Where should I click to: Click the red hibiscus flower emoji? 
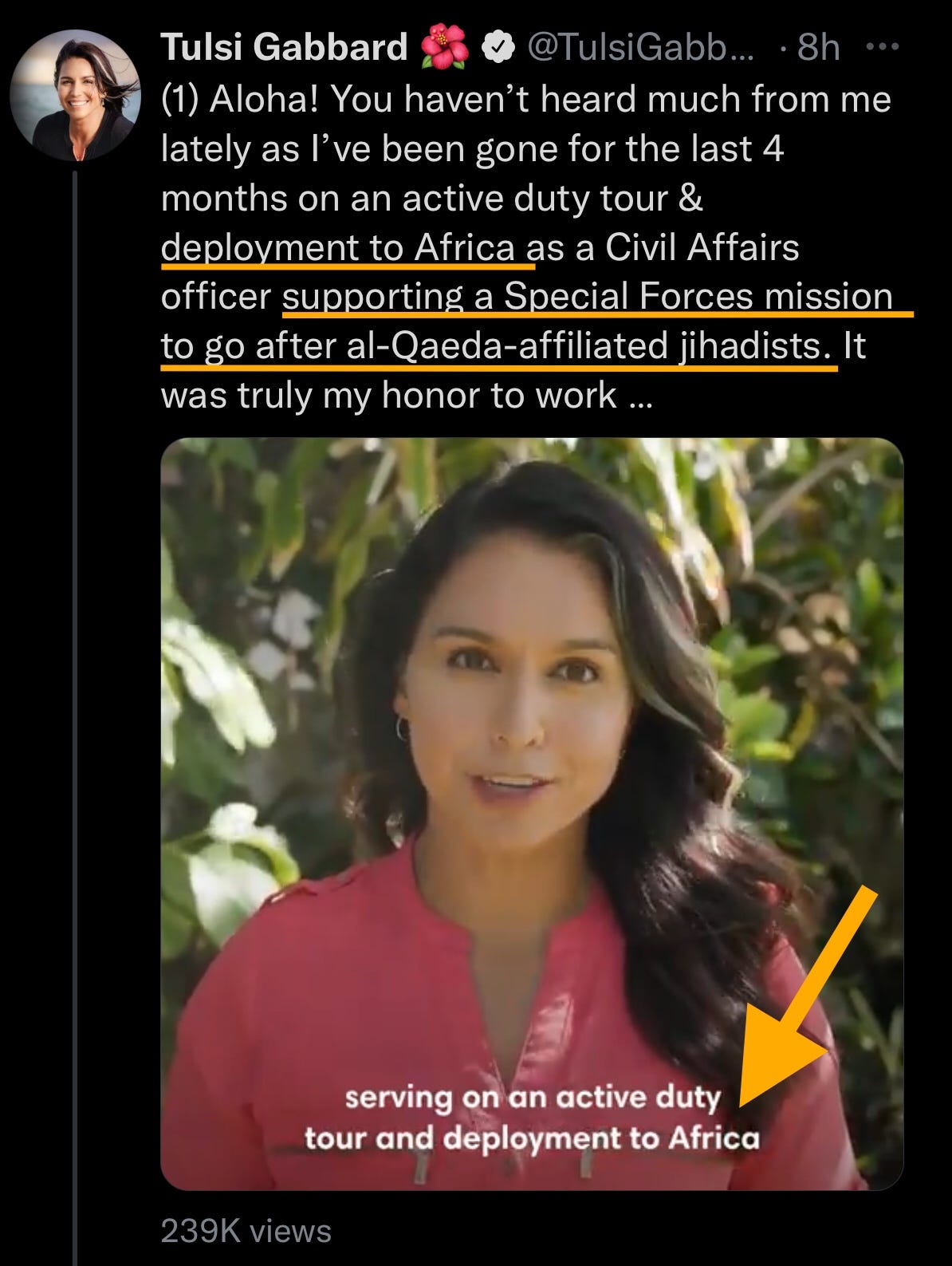pyautogui.click(x=446, y=47)
